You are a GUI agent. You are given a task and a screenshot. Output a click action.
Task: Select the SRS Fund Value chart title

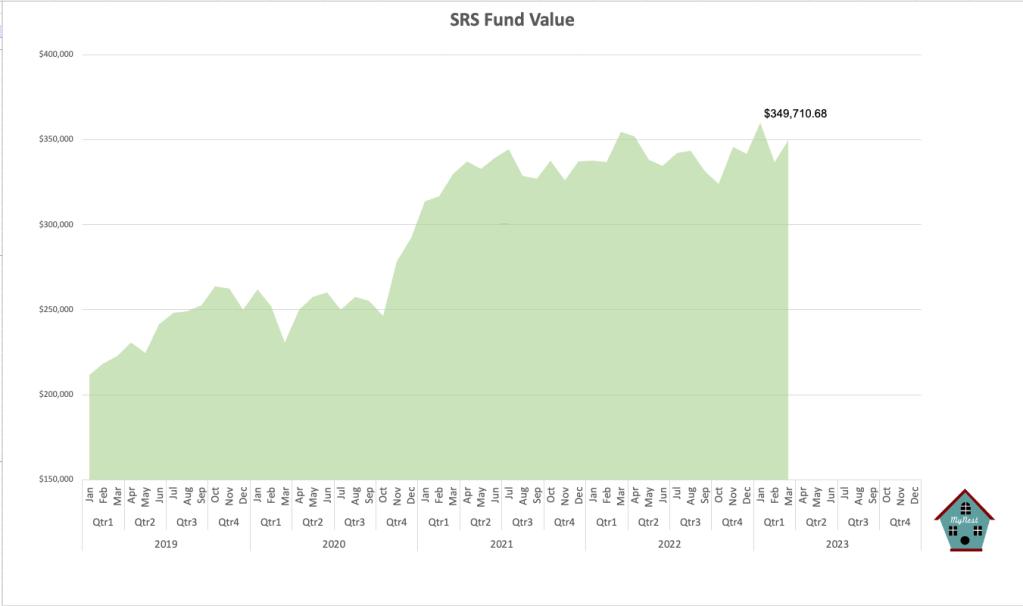point(511,20)
